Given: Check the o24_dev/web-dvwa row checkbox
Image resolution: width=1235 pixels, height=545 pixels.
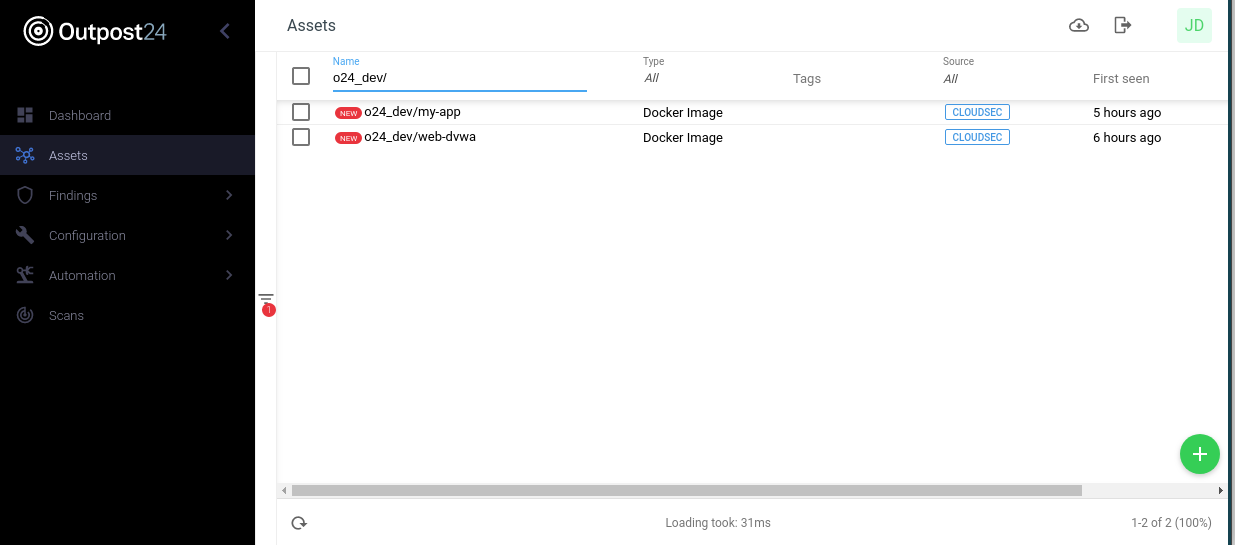Looking at the screenshot, I should [x=301, y=137].
